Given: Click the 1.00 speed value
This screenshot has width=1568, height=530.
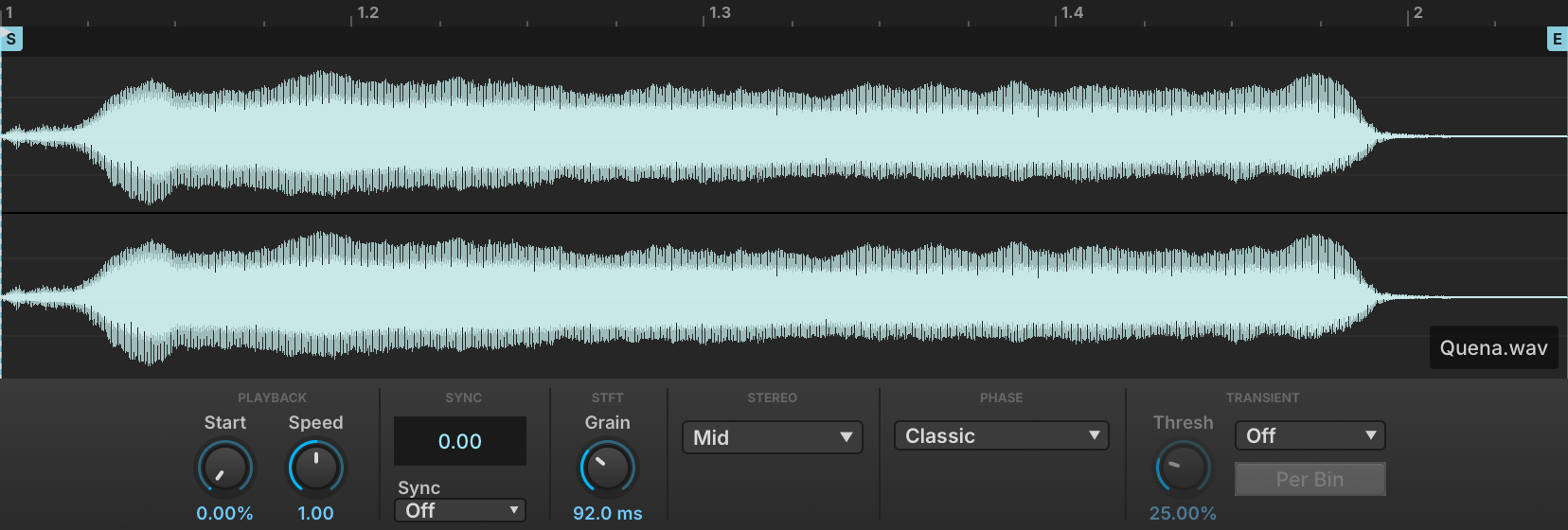Looking at the screenshot, I should point(316,513).
